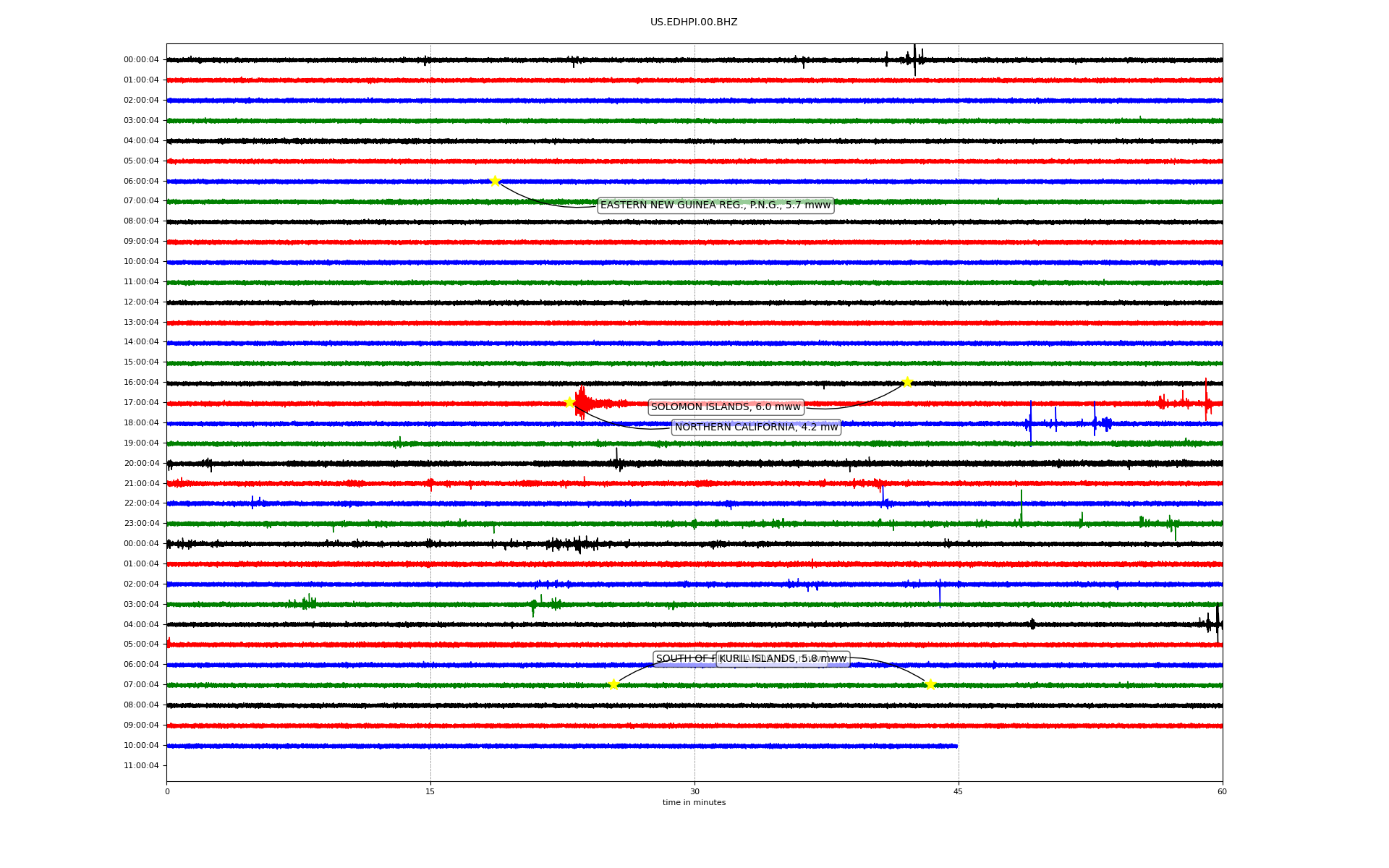Click the 45 tick on the x-axis

(x=959, y=791)
